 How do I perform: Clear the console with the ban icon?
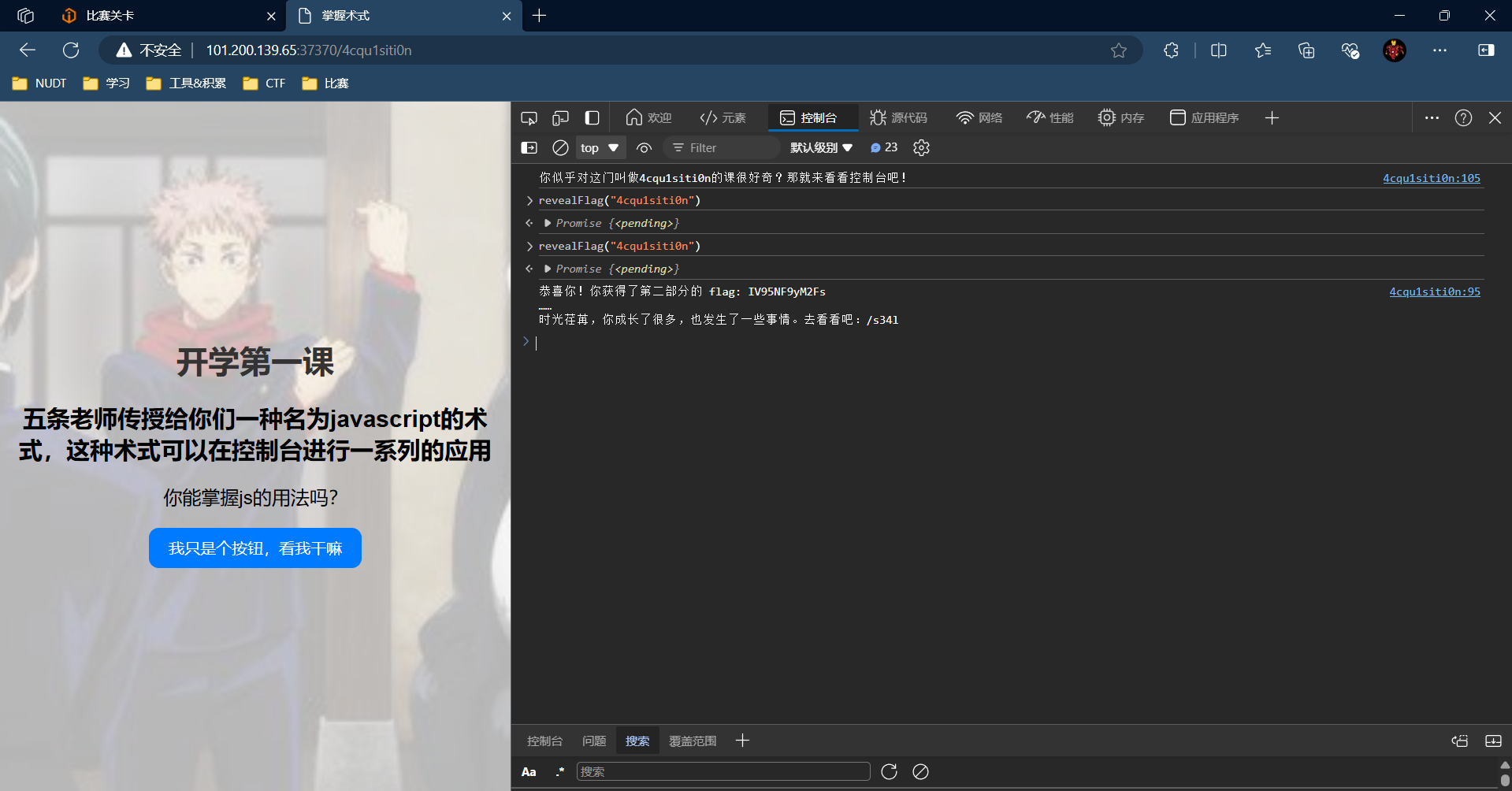pyautogui.click(x=560, y=148)
